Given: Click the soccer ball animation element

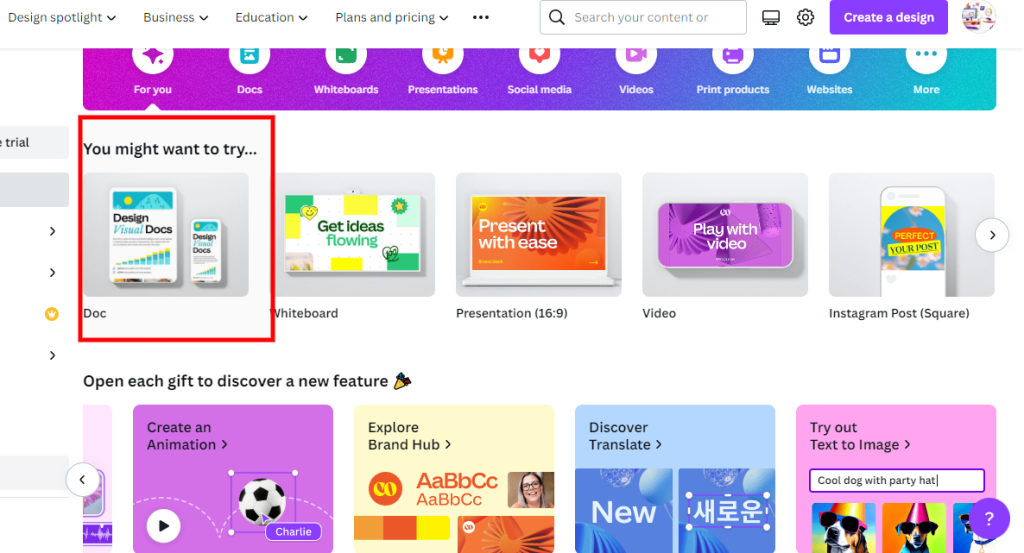Looking at the screenshot, I should point(261,501).
